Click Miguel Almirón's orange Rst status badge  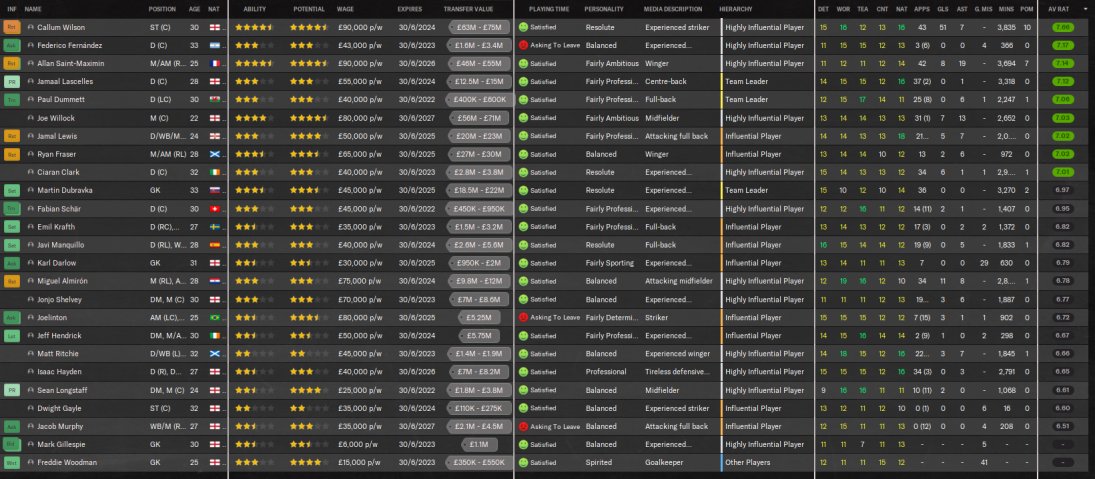[12, 281]
